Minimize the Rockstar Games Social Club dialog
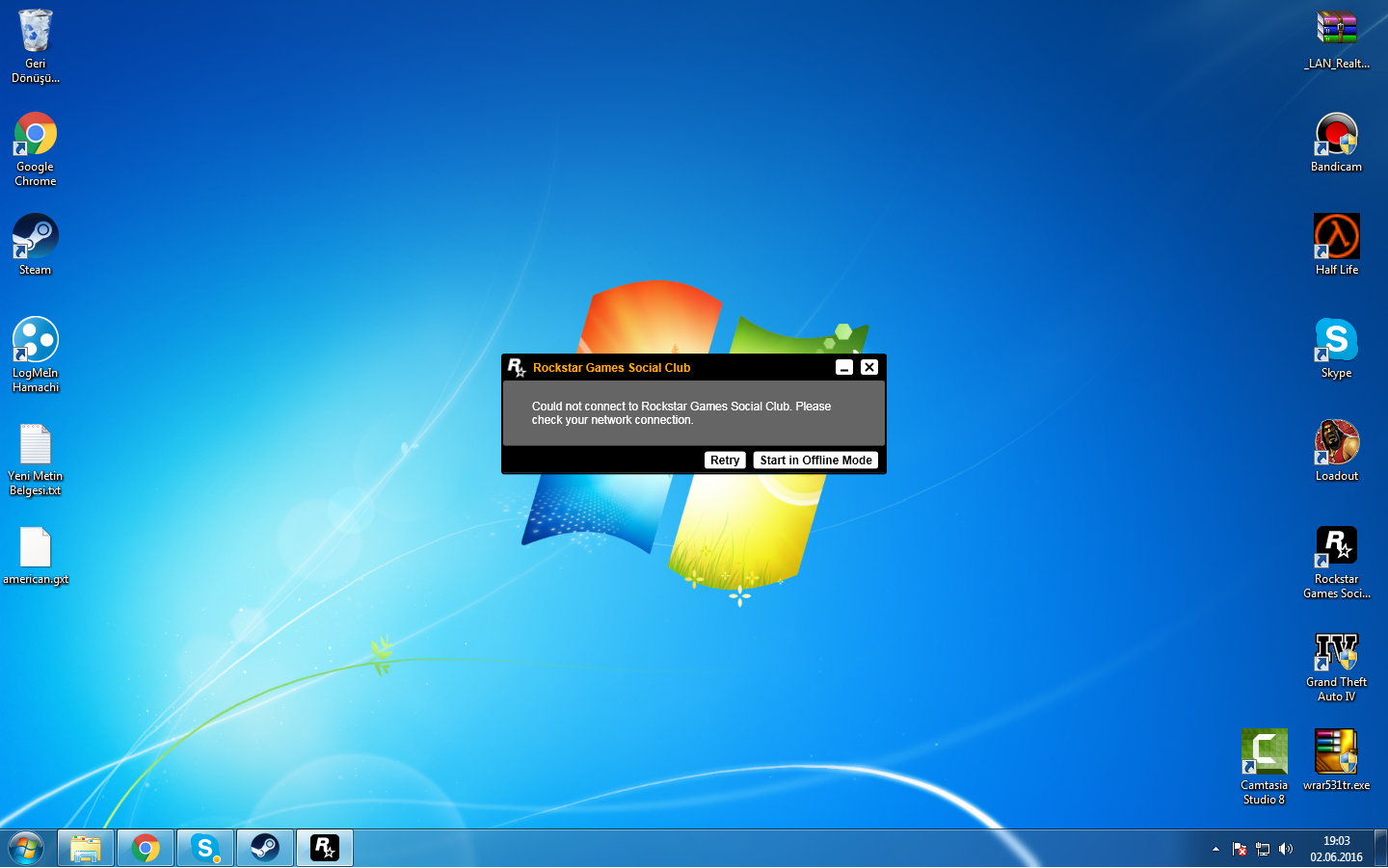Image resolution: width=1388 pixels, height=868 pixels. [x=844, y=367]
